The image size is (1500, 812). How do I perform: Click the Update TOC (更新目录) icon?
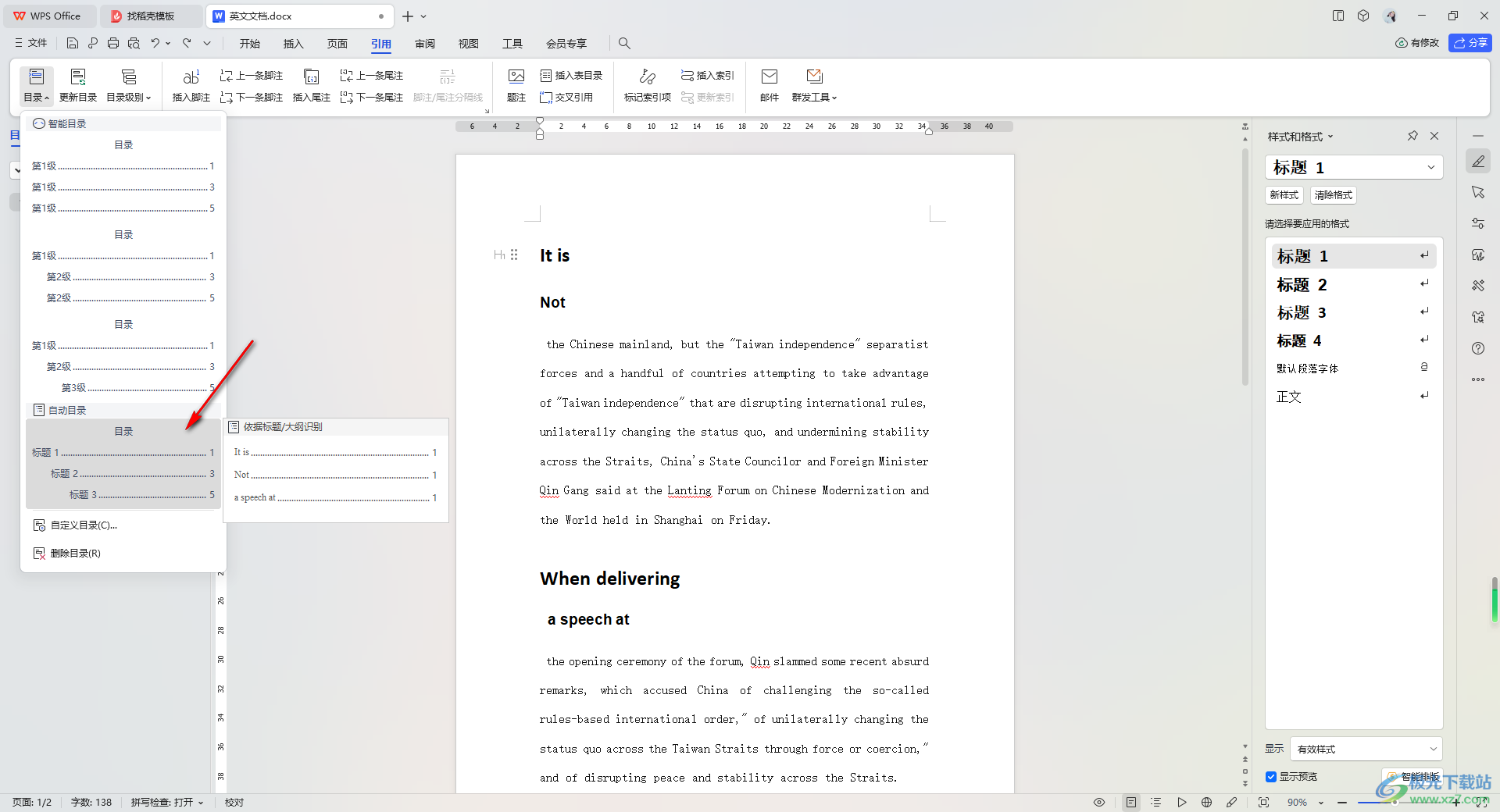pyautogui.click(x=78, y=85)
